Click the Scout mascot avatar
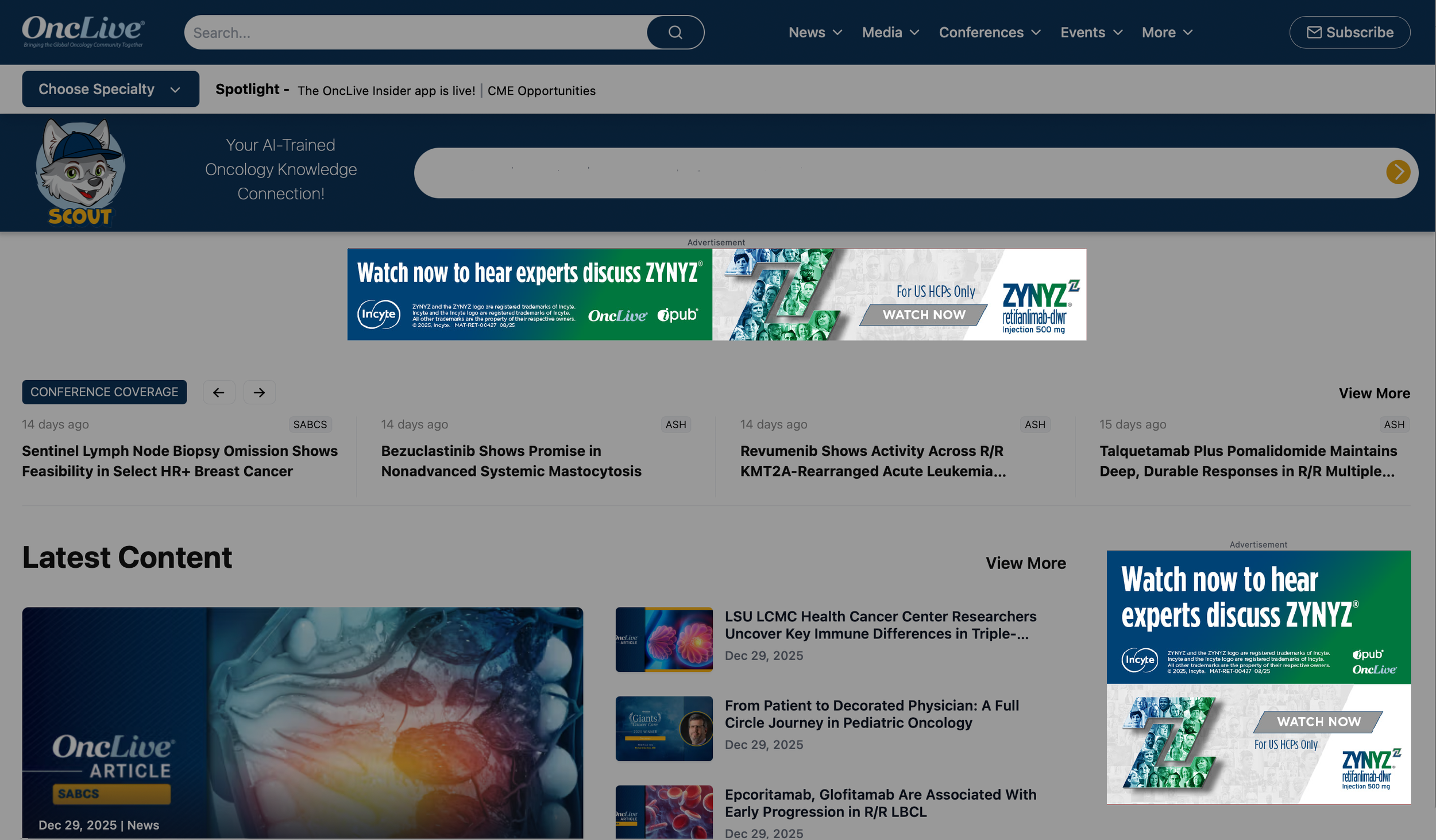1436x840 pixels. tap(81, 169)
